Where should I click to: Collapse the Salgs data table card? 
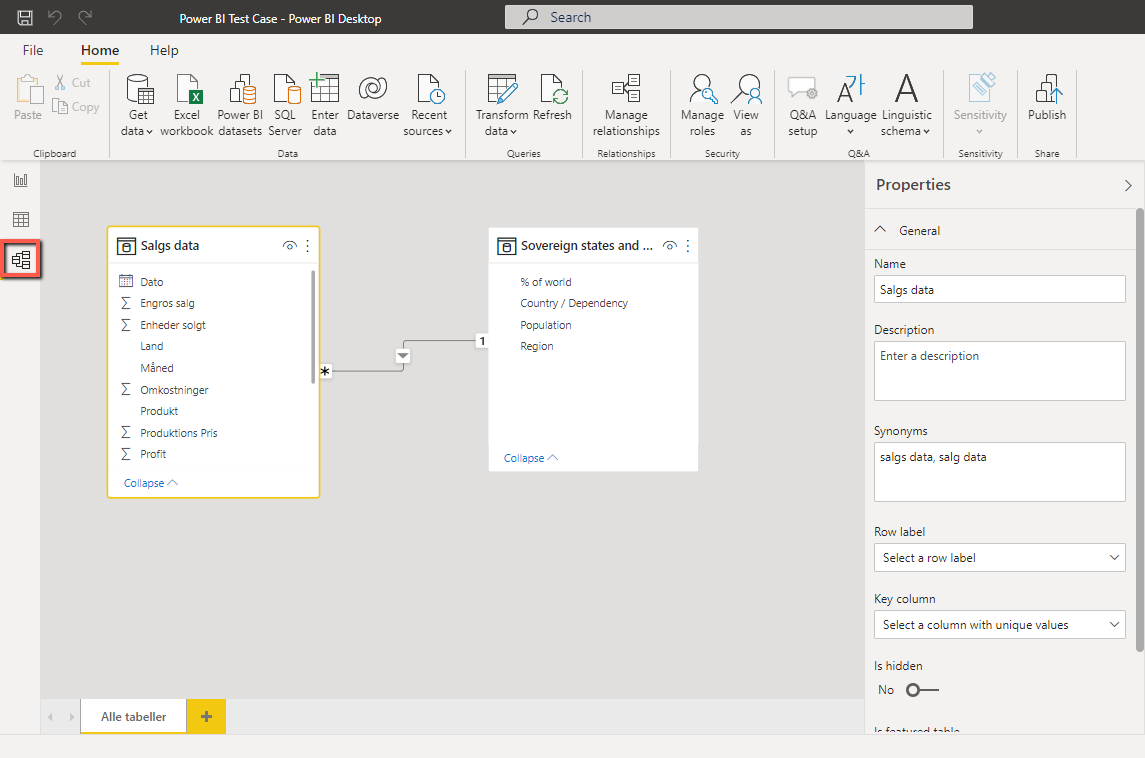point(151,483)
